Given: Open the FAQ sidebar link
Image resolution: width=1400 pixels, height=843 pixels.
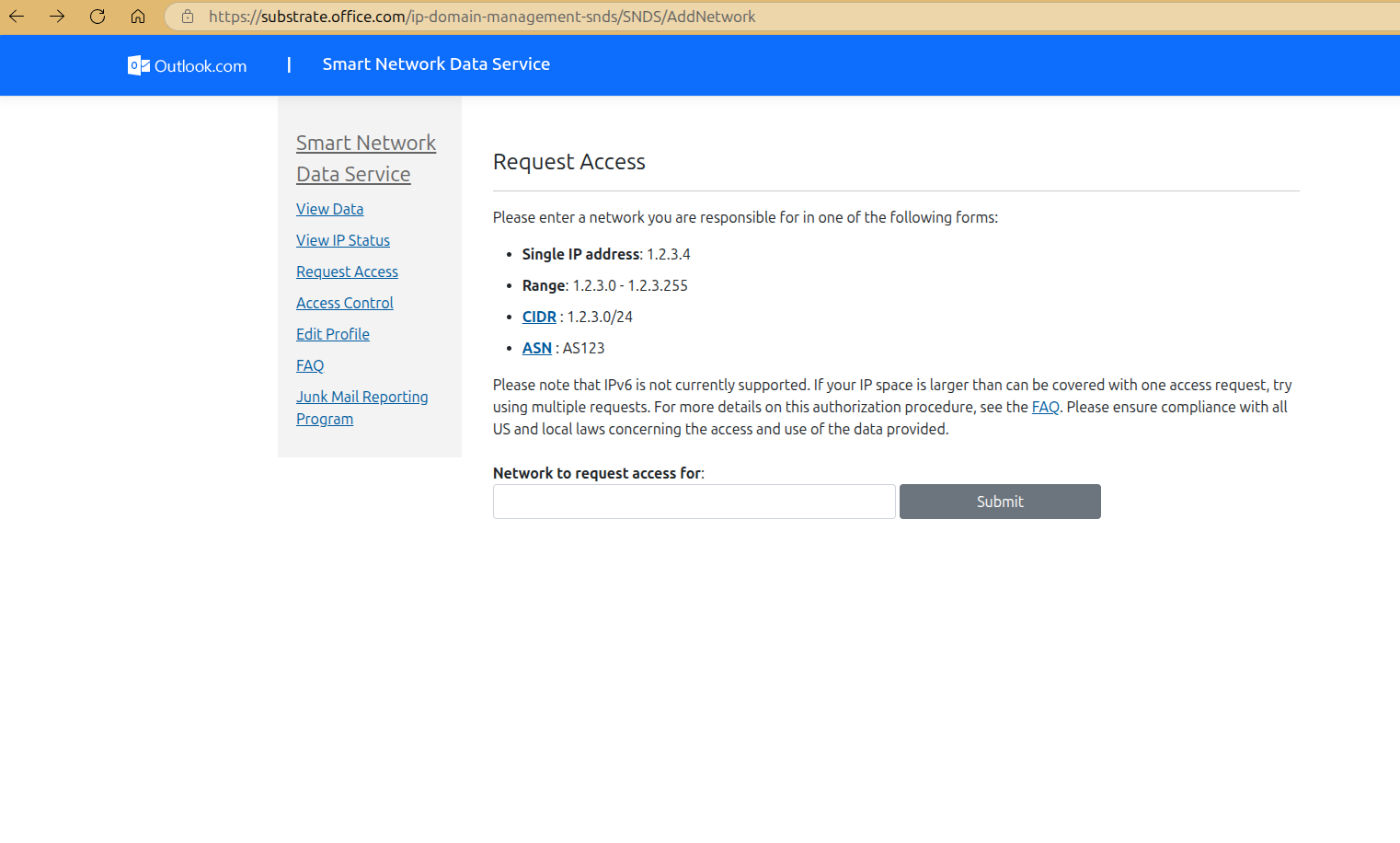Looking at the screenshot, I should (x=310, y=365).
